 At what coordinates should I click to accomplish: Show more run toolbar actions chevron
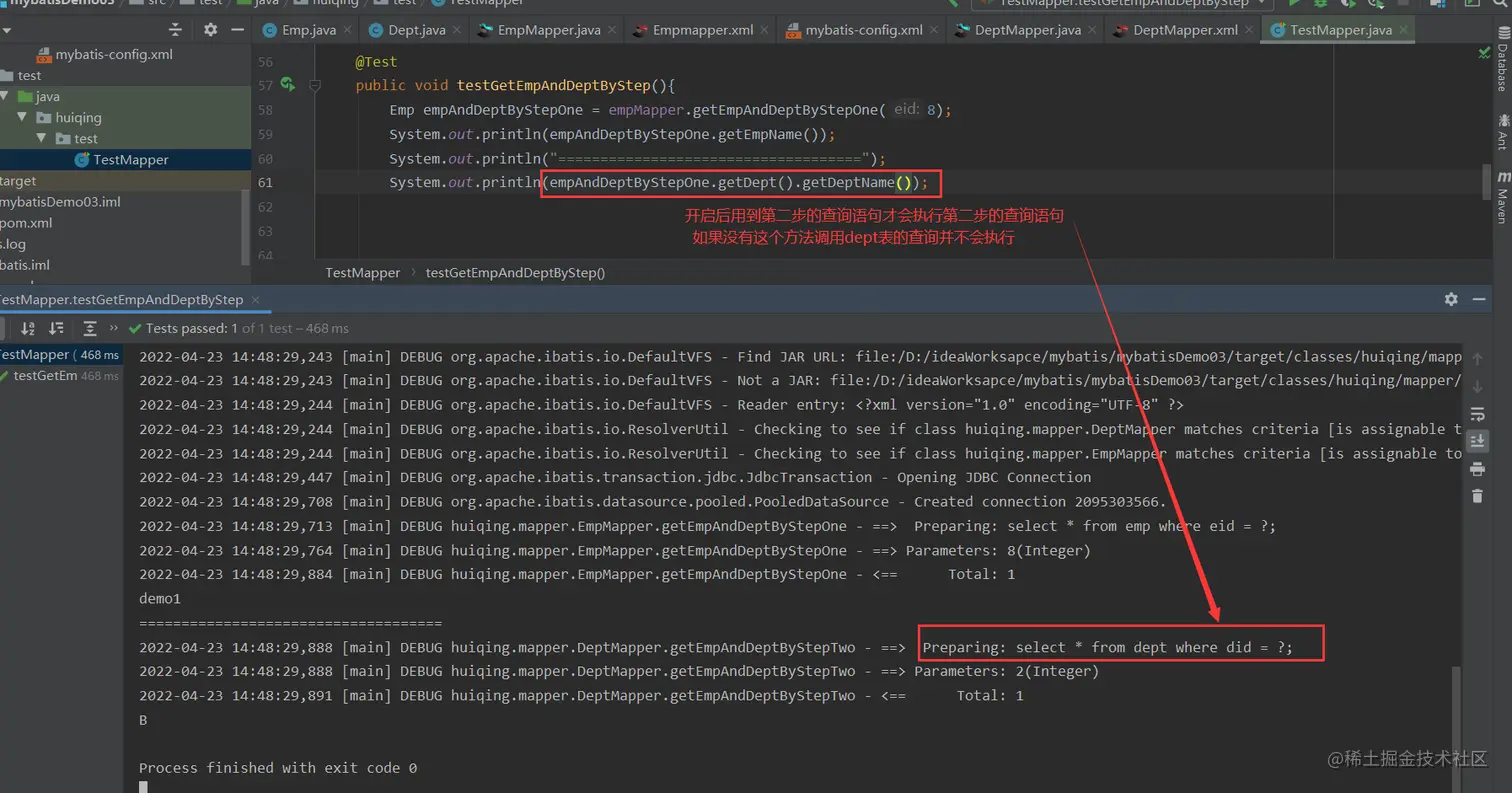tap(114, 328)
